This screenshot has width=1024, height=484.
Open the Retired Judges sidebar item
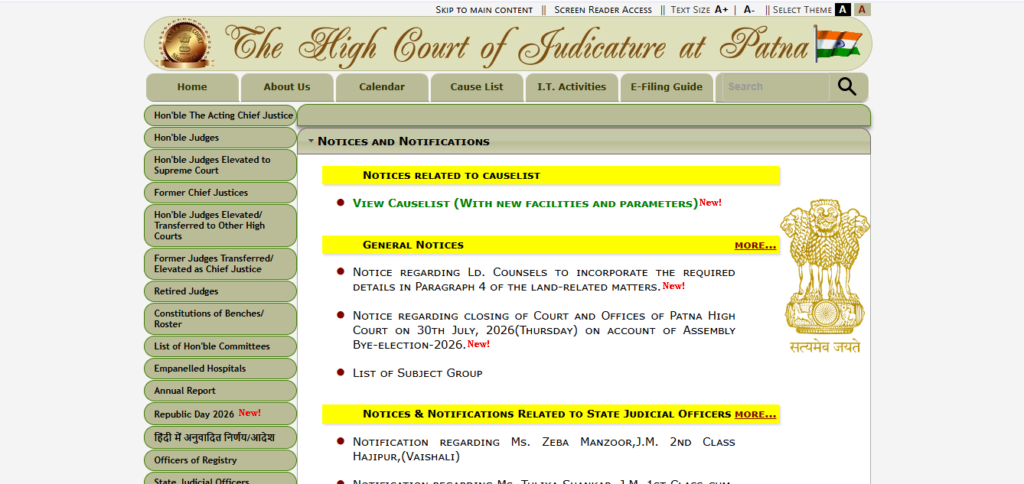pos(220,291)
